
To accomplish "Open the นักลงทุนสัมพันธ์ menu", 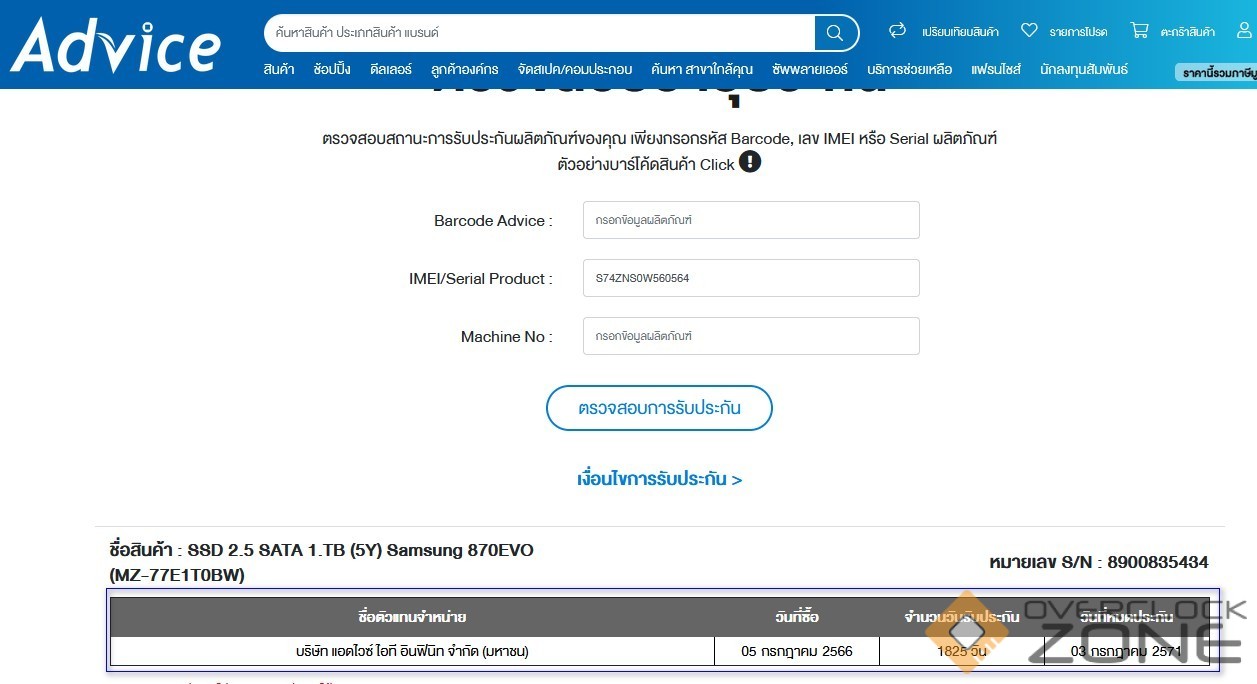I will (x=1084, y=70).
